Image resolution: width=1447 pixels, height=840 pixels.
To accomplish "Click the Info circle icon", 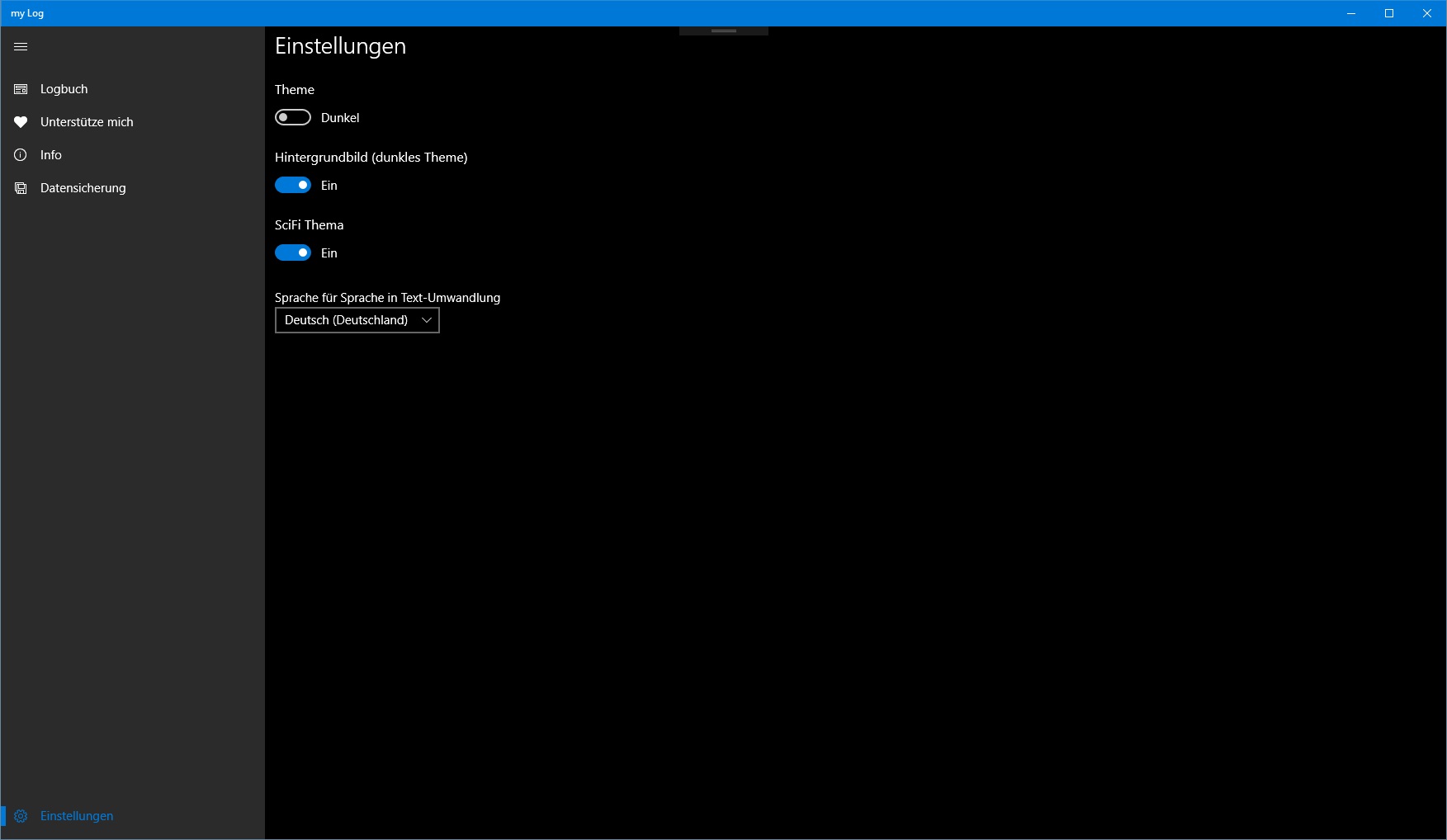I will coord(21,155).
